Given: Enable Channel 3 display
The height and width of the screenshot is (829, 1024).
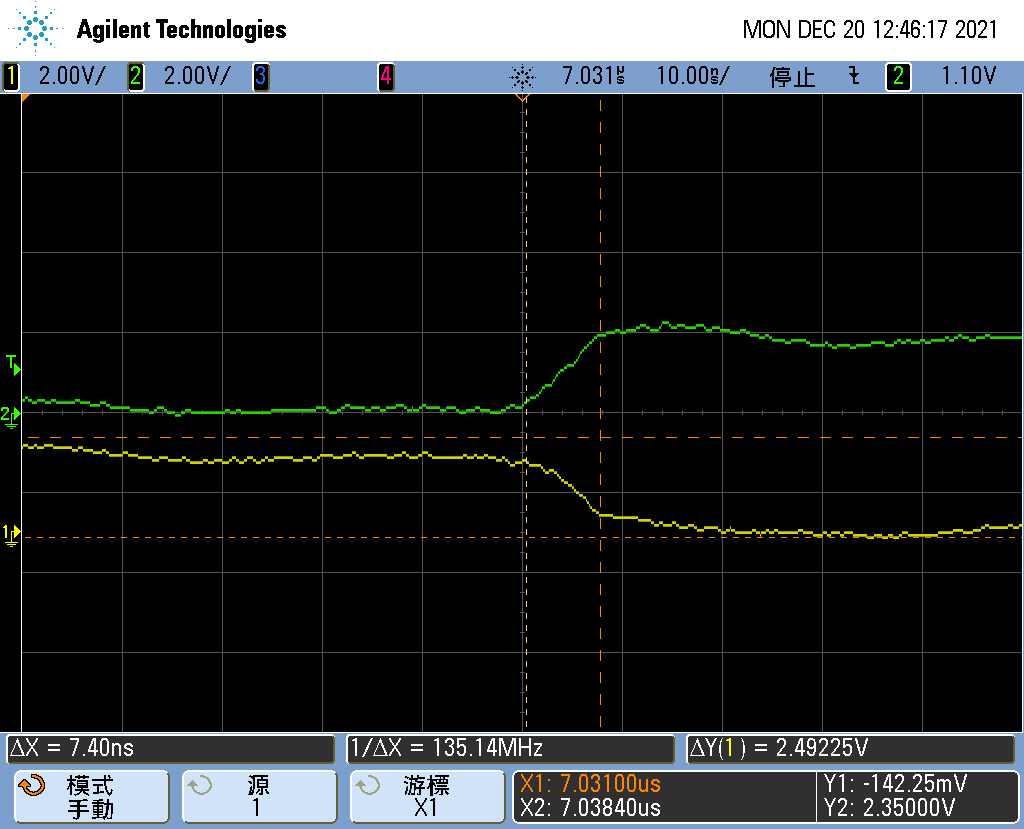Looking at the screenshot, I should tap(260, 76).
